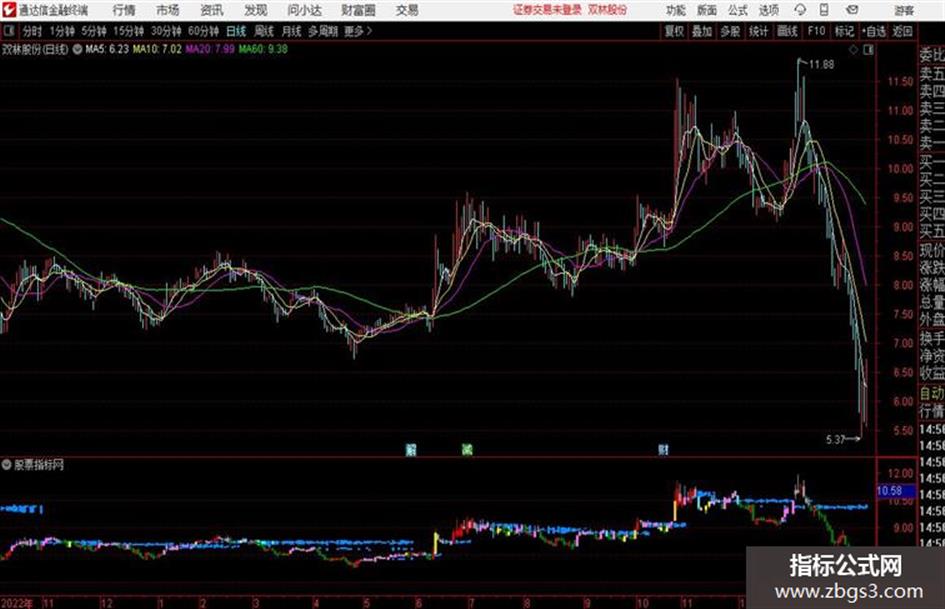Screen dimensions: 945x609
Task: Switch to the 周线 weekly tab
Action: click(x=264, y=31)
